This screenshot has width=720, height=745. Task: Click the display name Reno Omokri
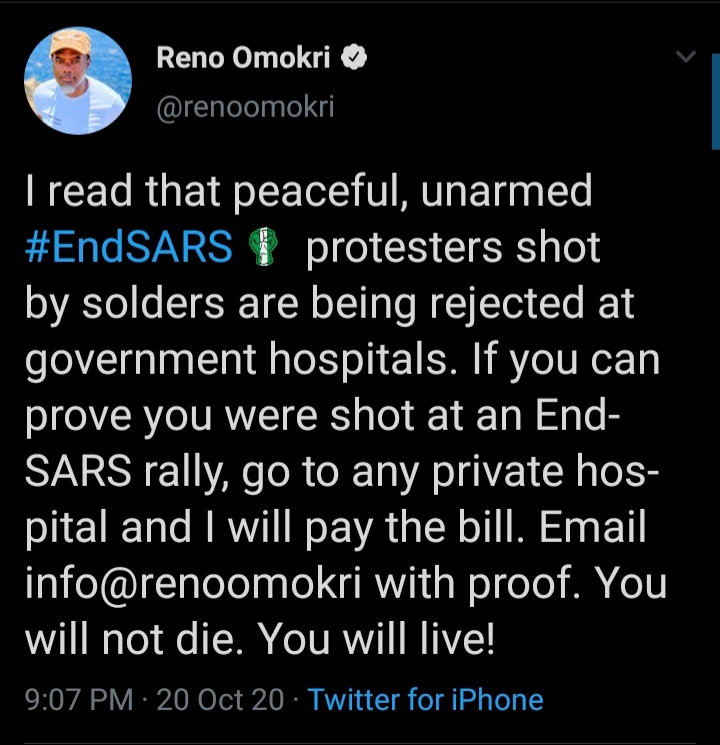click(x=249, y=59)
